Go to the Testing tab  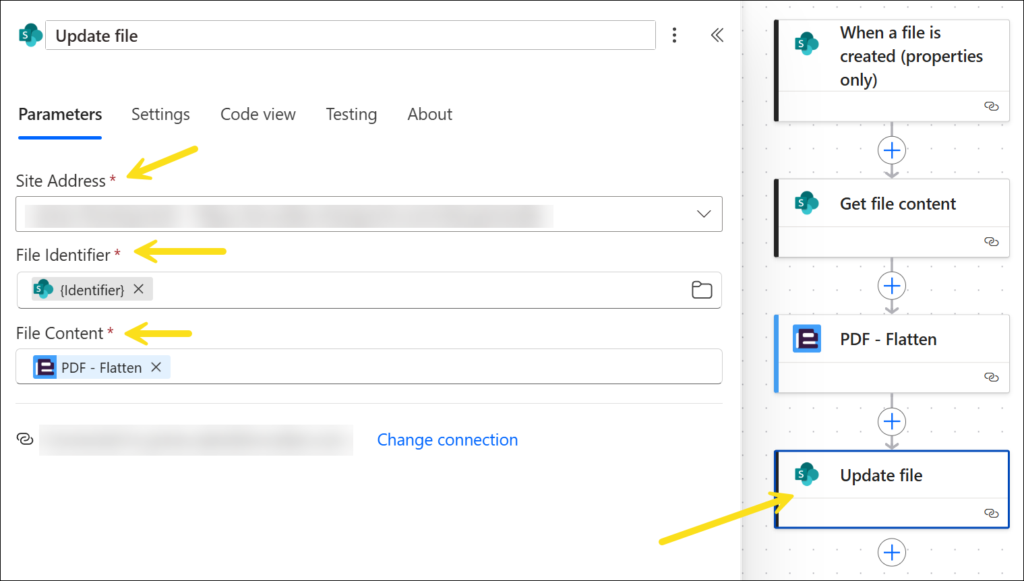(351, 114)
